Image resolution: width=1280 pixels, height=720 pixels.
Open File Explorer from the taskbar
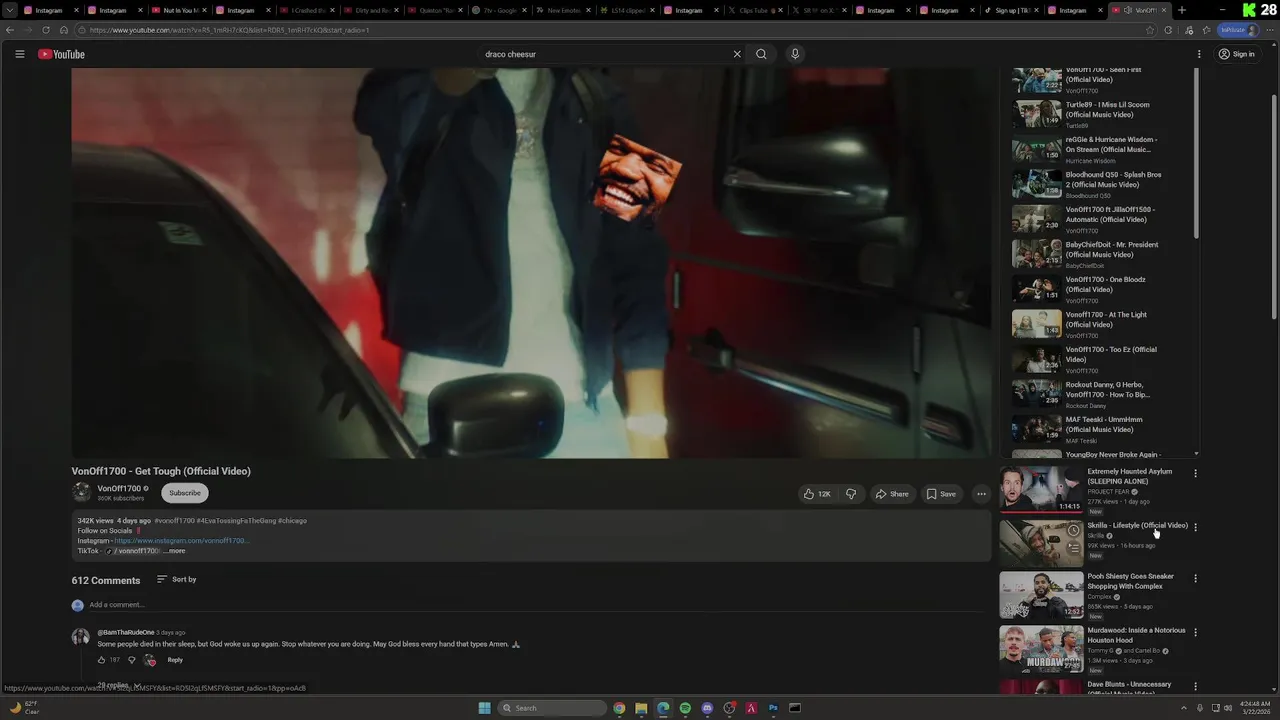click(641, 708)
